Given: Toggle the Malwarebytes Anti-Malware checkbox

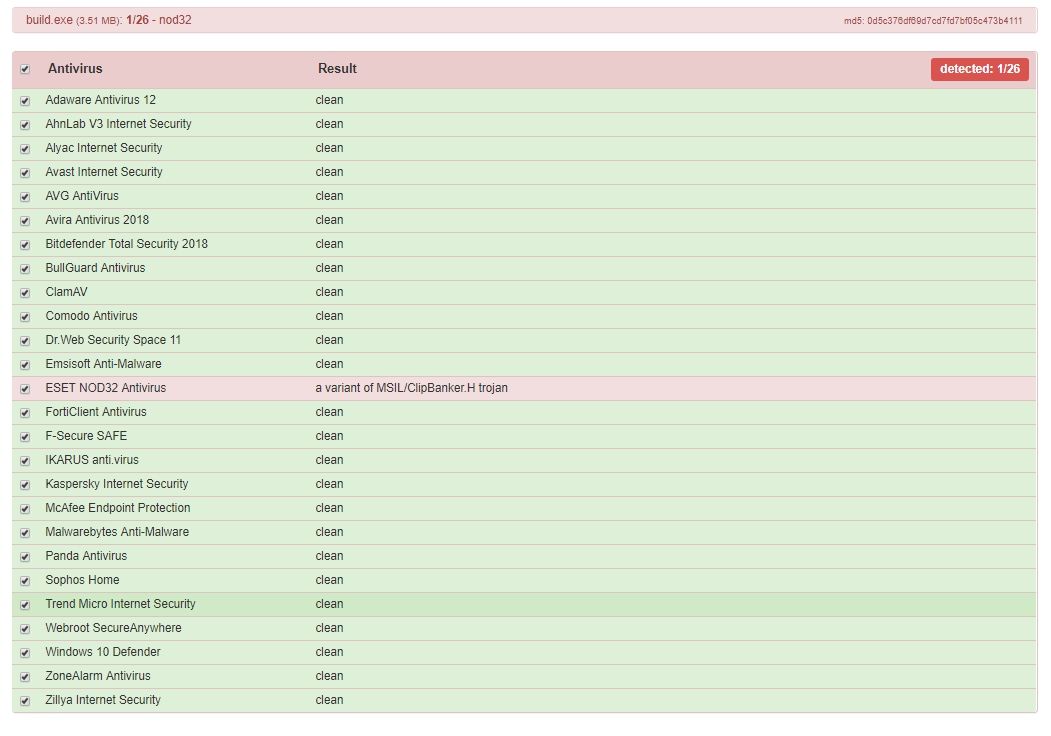Looking at the screenshot, I should [x=25, y=533].
